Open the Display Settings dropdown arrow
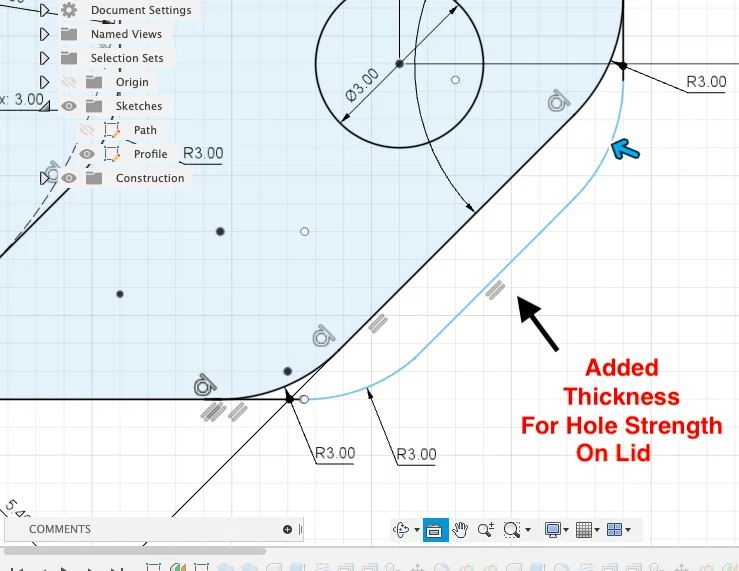The image size is (739, 571). tap(566, 530)
